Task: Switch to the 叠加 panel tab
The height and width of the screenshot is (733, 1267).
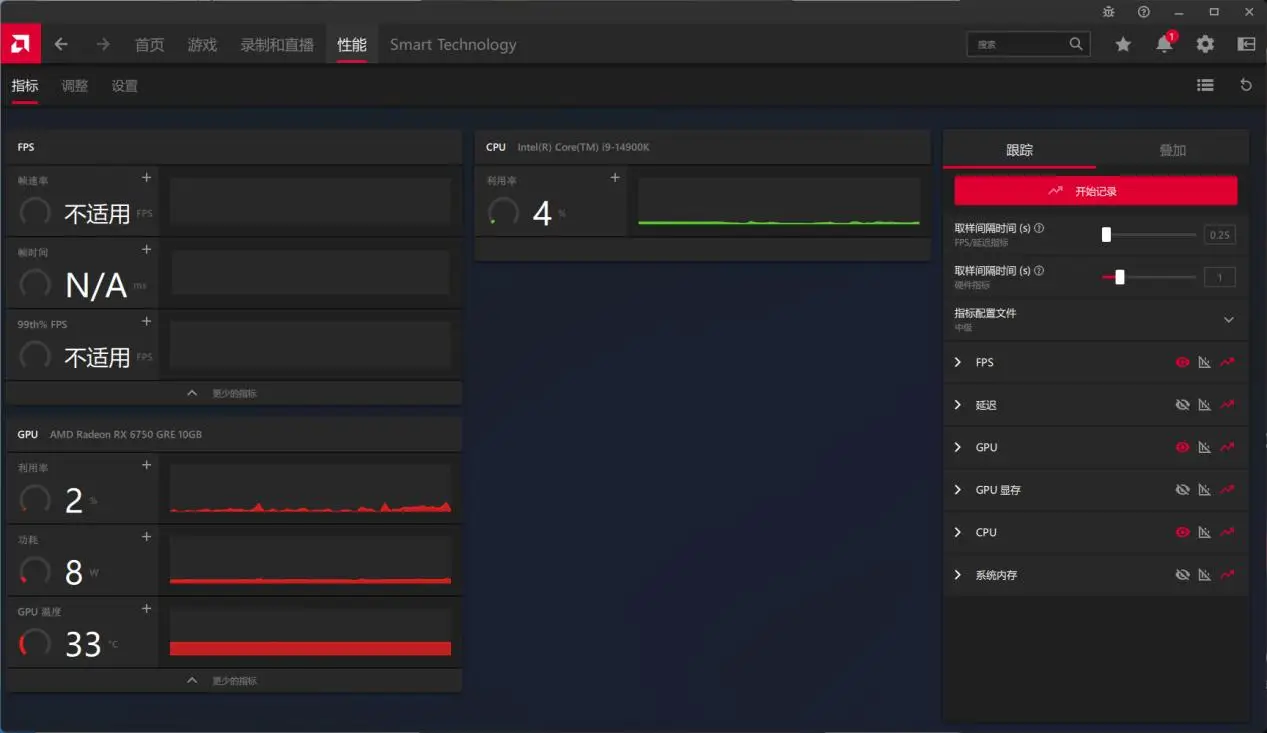Action: [x=1172, y=150]
